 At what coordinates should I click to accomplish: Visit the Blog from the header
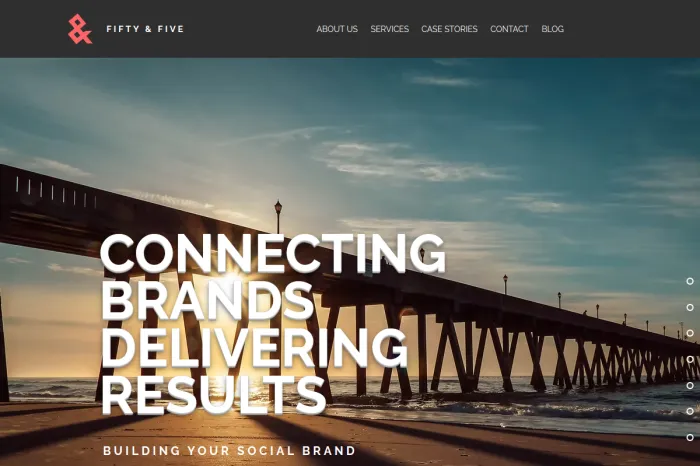point(552,29)
